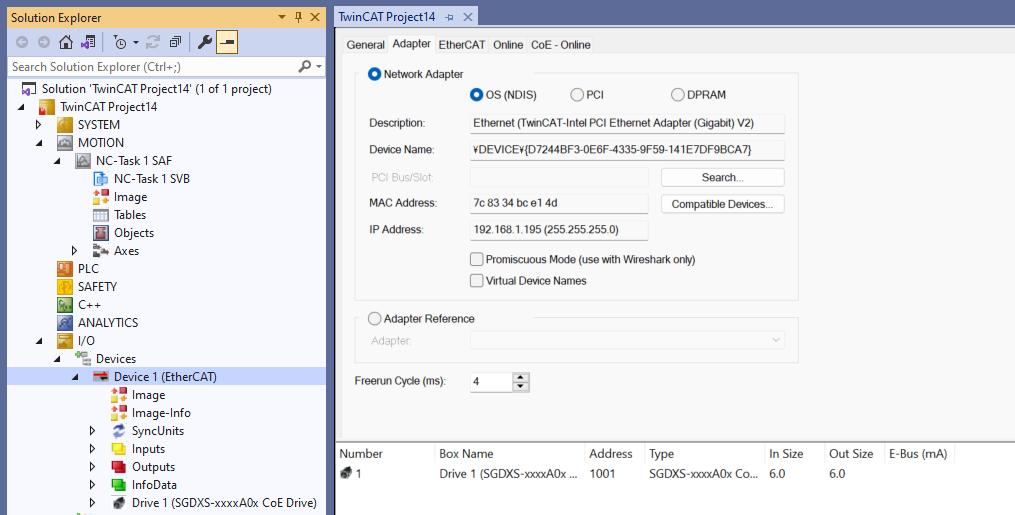The width and height of the screenshot is (1015, 515).
Task: Select the SAFETY node icon
Action: click(x=65, y=287)
